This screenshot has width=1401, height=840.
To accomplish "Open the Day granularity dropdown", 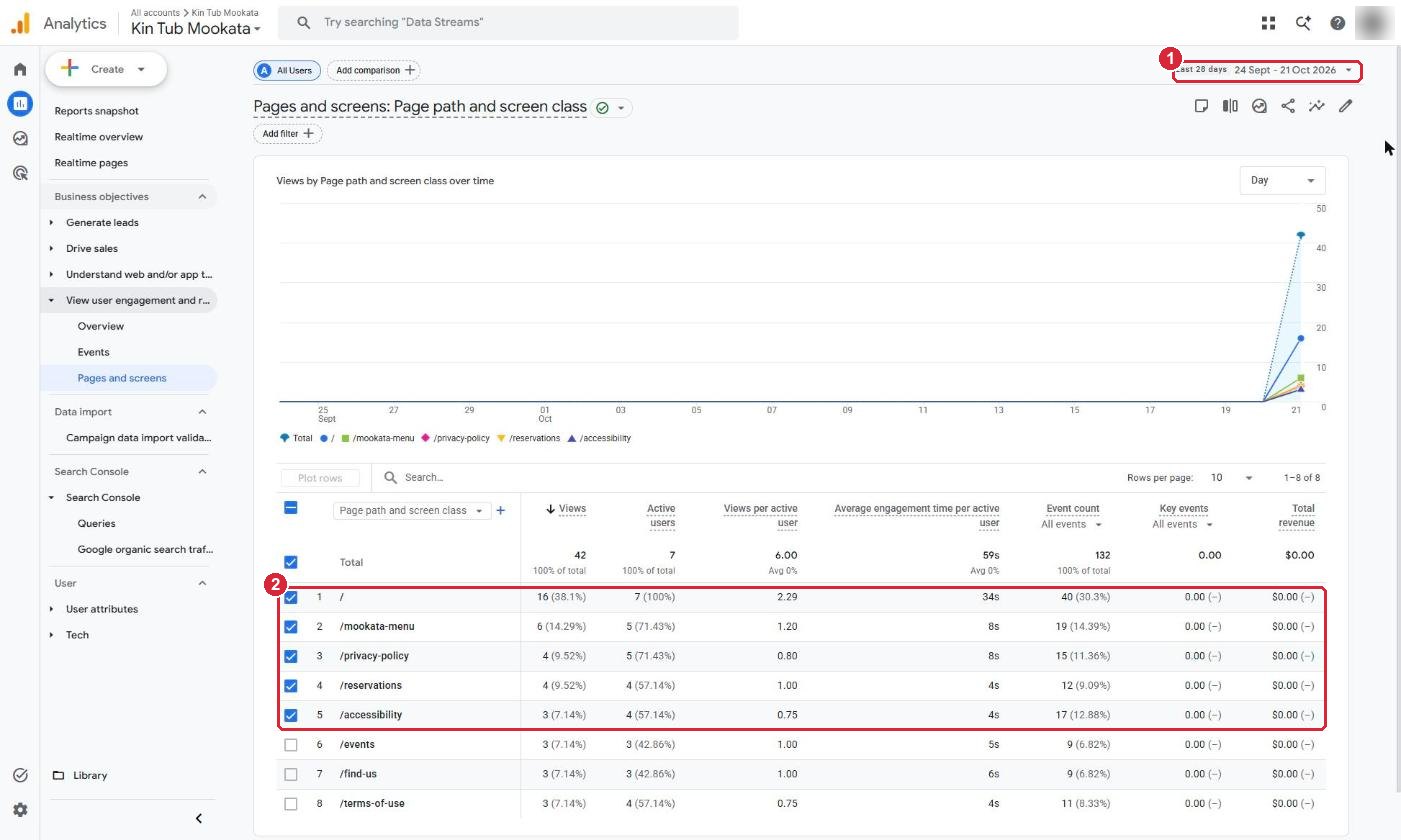I will [x=1282, y=181].
